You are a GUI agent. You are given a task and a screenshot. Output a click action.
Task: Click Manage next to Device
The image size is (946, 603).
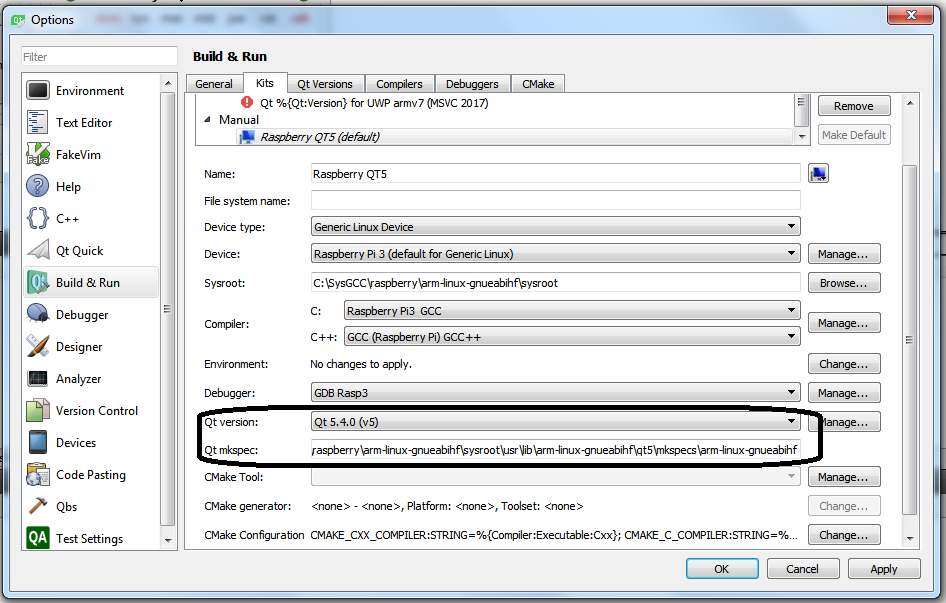(843, 254)
